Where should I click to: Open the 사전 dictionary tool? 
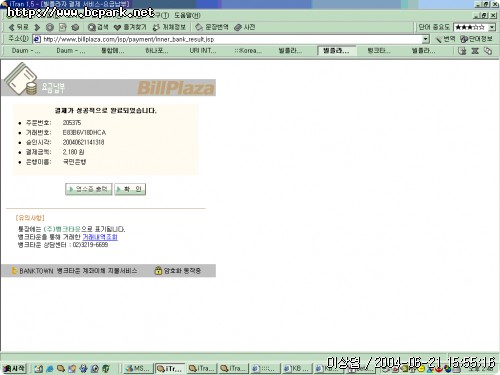click(245, 27)
